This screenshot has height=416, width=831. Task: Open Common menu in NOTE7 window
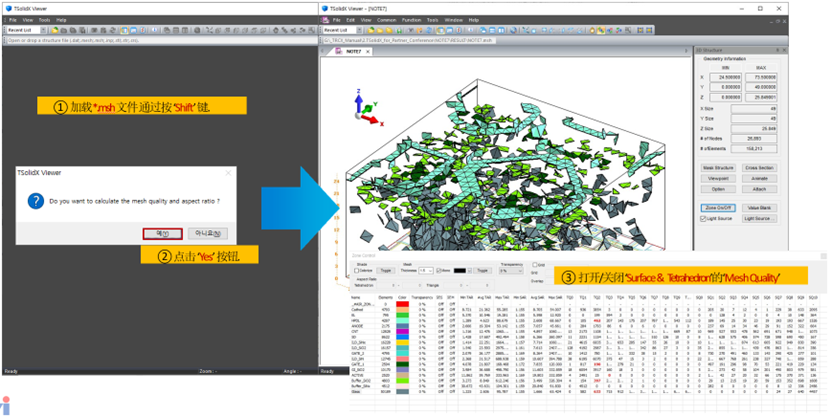(x=386, y=20)
